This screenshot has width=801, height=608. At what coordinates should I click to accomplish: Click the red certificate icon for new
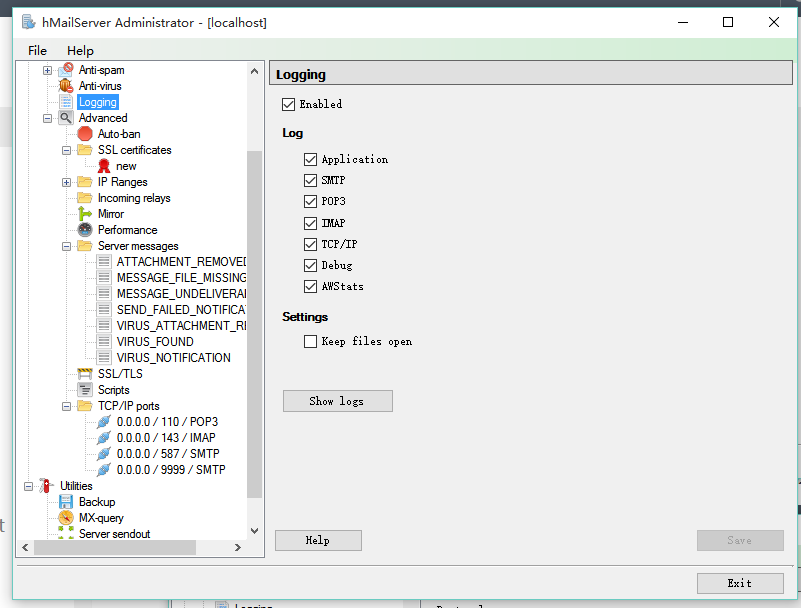[104, 166]
